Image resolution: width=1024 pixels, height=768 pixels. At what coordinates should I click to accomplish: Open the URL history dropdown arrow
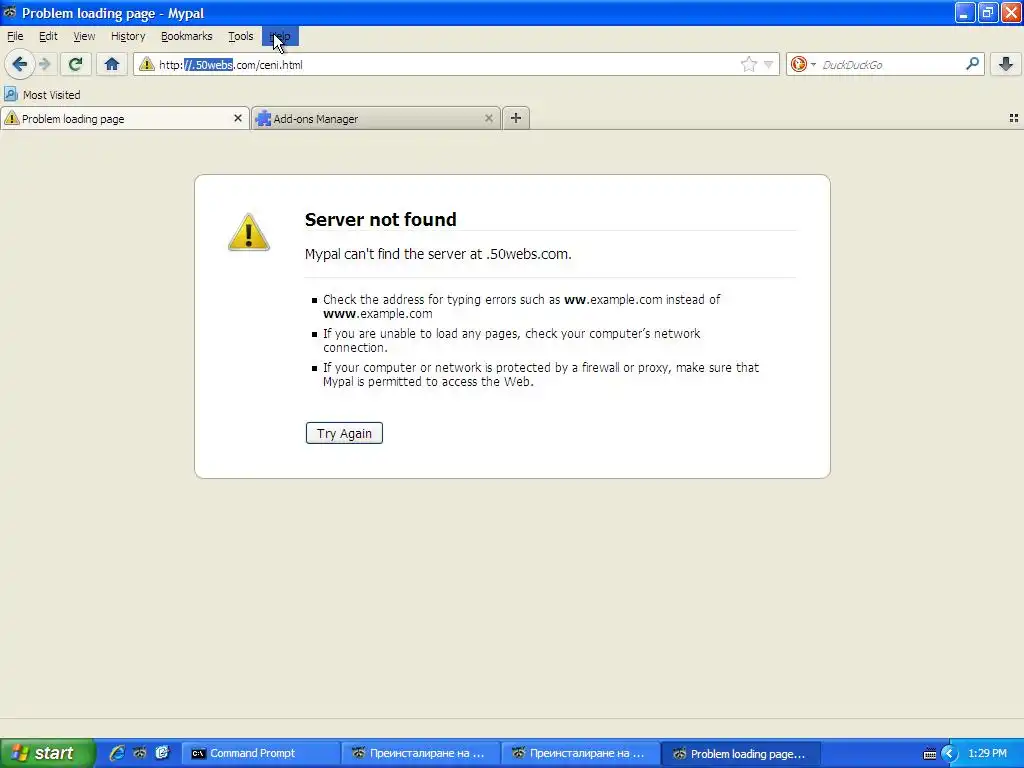(x=769, y=64)
